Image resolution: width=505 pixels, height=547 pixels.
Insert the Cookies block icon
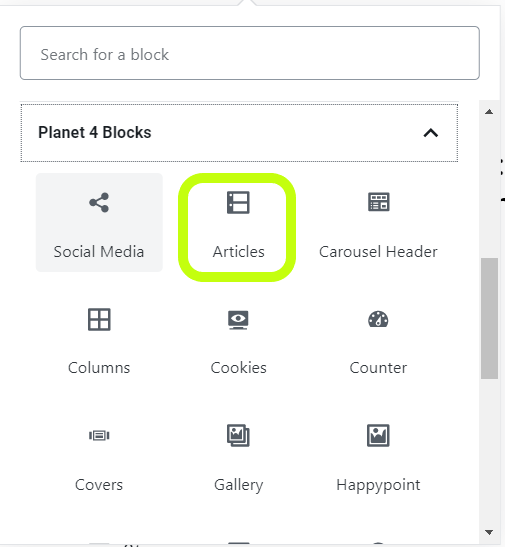(238, 320)
